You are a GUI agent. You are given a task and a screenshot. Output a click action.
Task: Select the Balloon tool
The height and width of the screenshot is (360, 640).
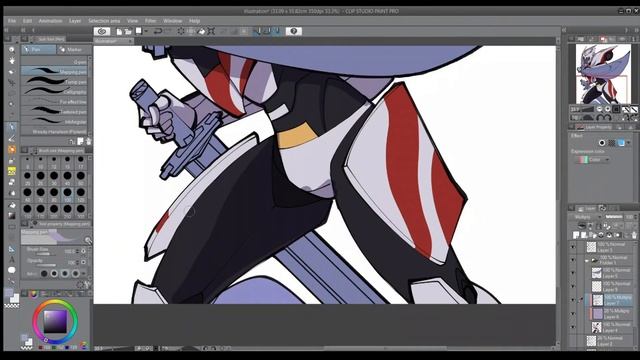click(x=11, y=270)
